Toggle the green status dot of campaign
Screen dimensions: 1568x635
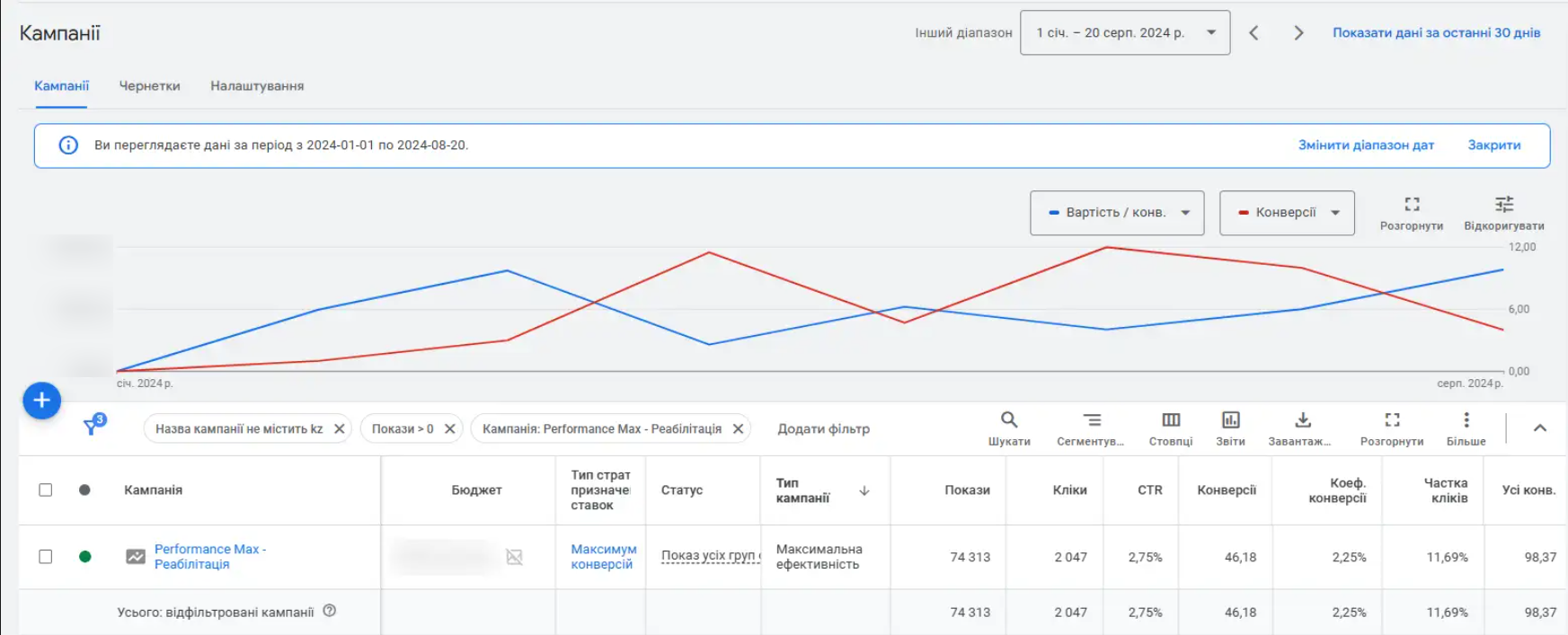(x=85, y=557)
